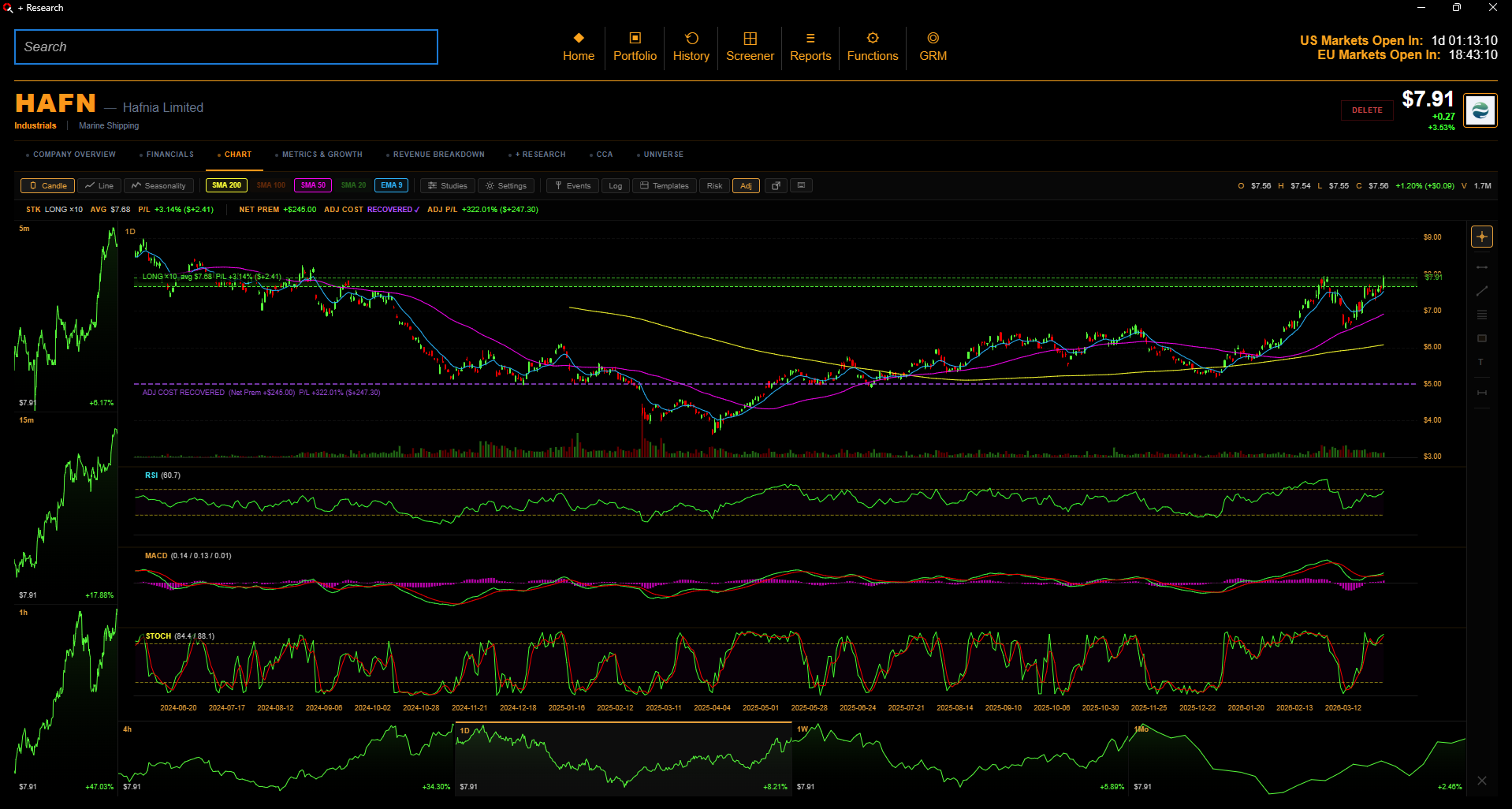Select the measure range tool
Viewport: 1512px width, 809px height.
point(1482,393)
